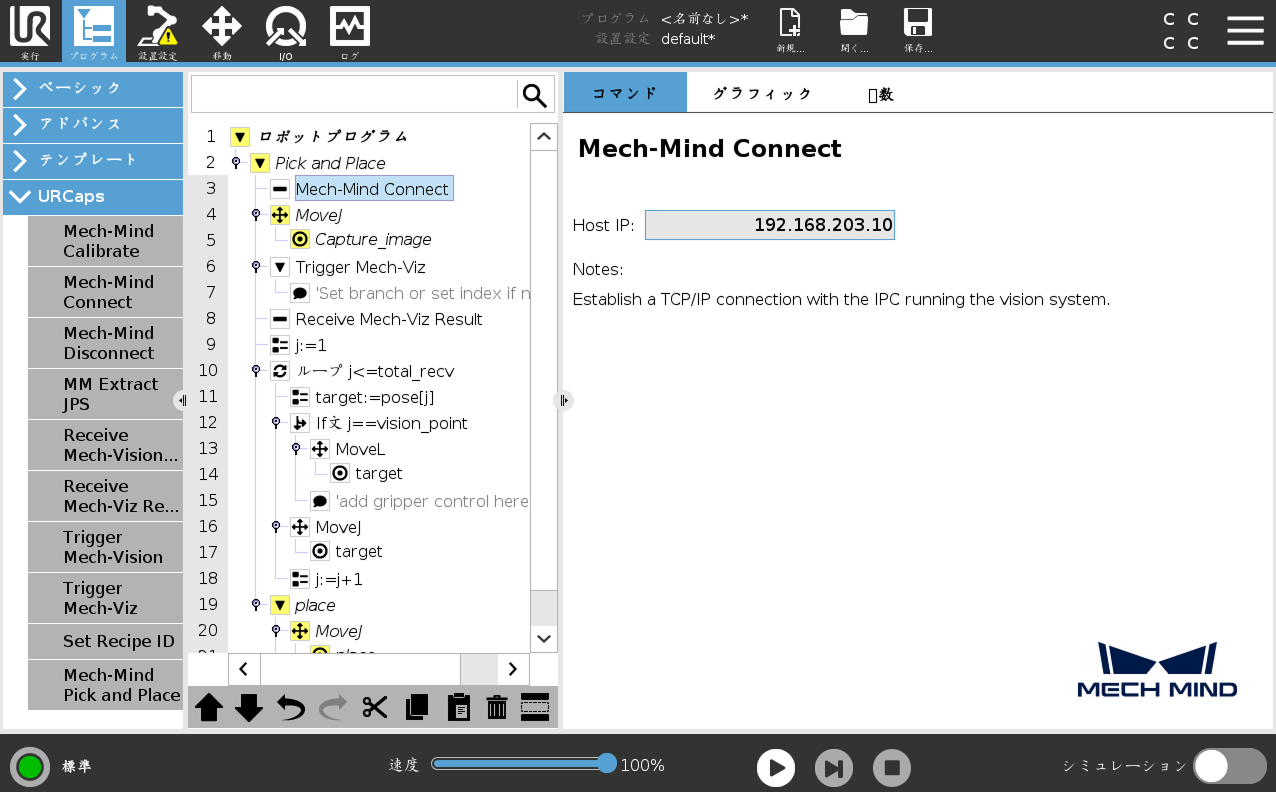
Task: Open the Move (移動) header icon
Action: point(222,32)
